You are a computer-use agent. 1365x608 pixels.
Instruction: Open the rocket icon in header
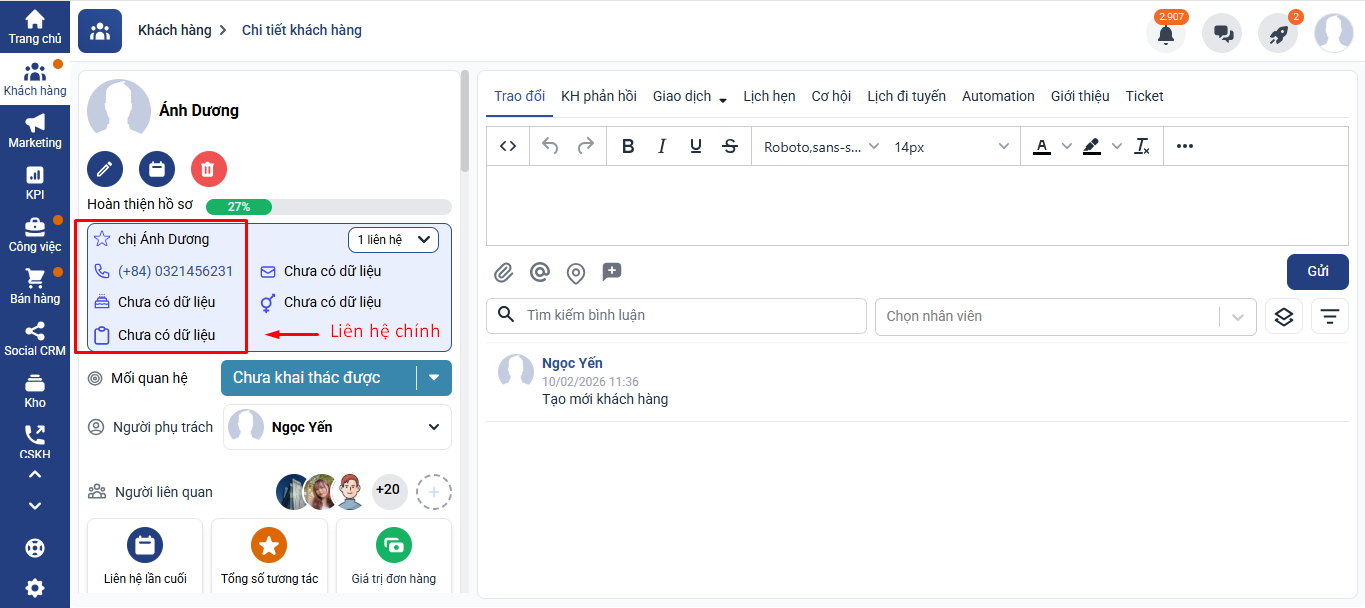pyautogui.click(x=1278, y=34)
